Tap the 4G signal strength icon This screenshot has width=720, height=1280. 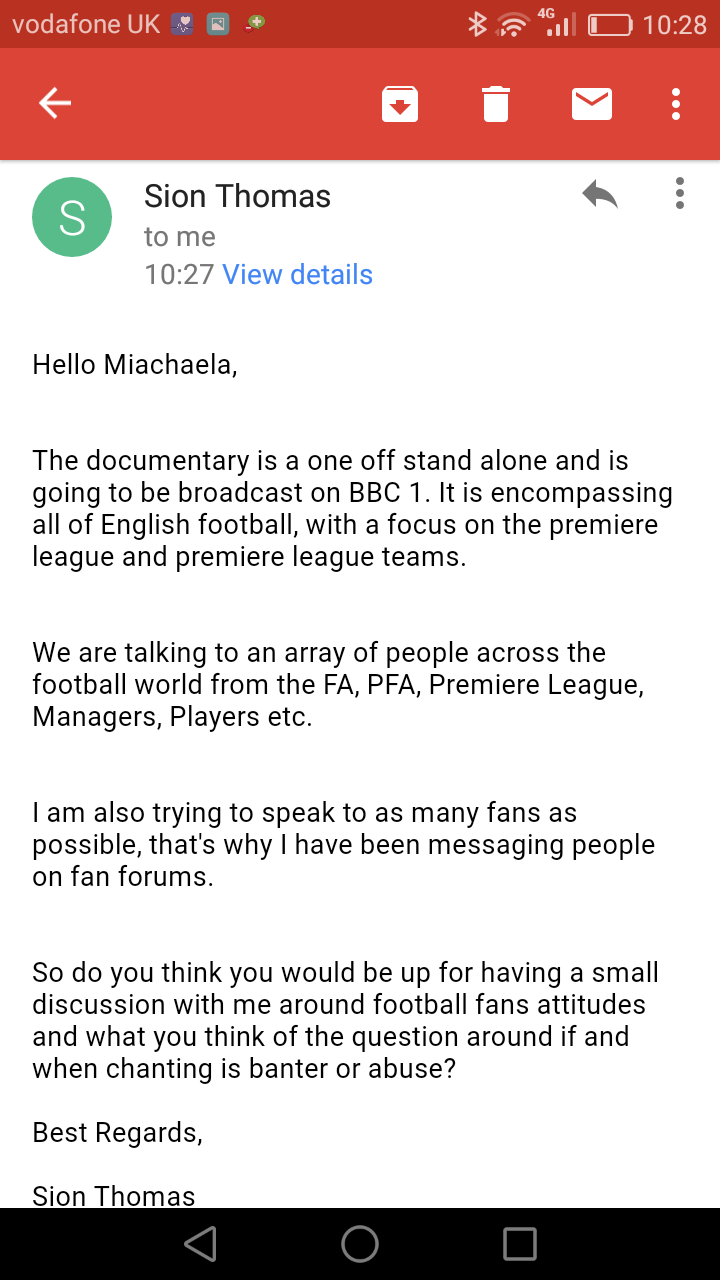pyautogui.click(x=560, y=24)
